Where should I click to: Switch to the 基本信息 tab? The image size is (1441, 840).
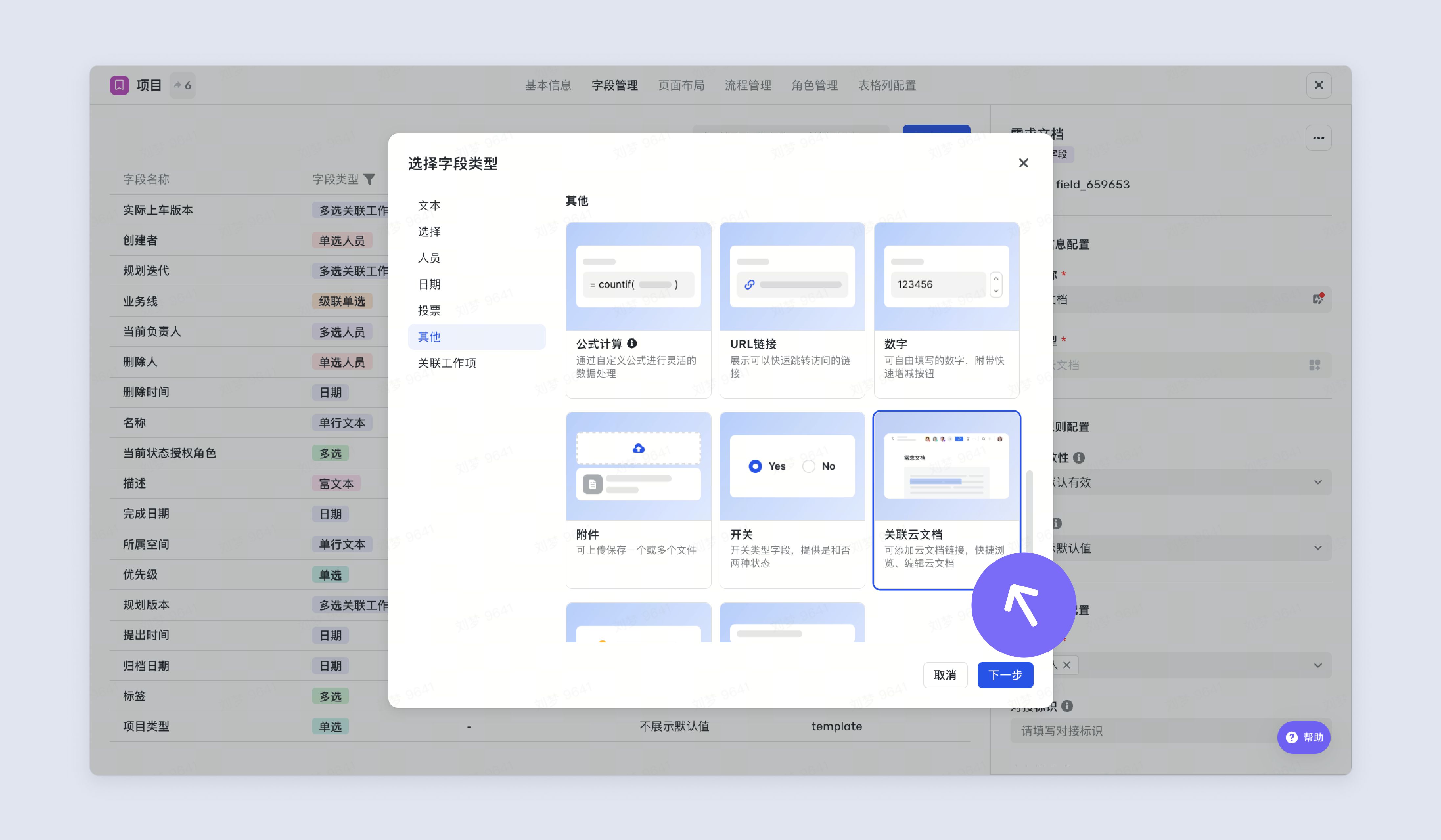(548, 85)
